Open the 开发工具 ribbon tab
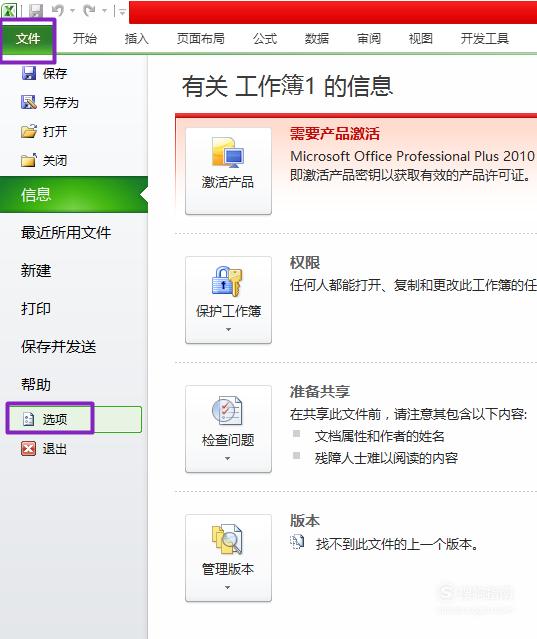Viewport: 537px width, 639px height. [x=485, y=39]
